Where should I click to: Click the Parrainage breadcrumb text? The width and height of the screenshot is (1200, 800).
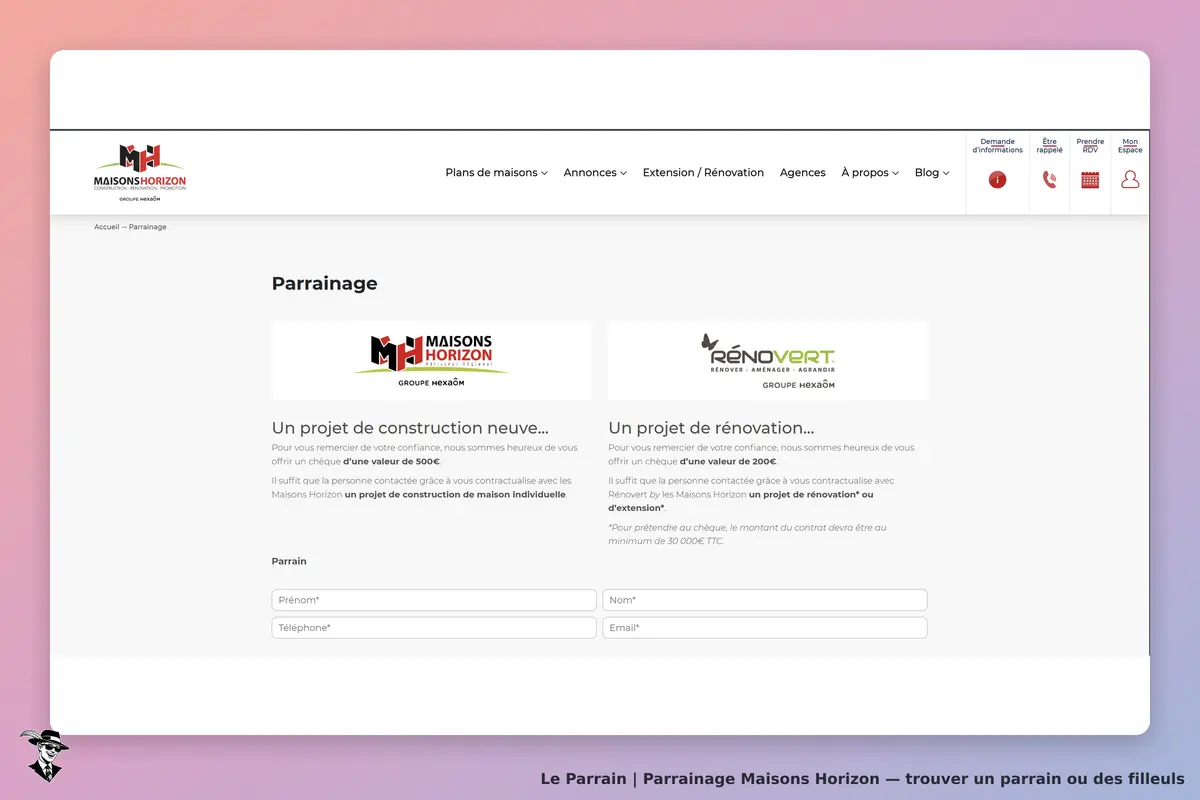148,227
